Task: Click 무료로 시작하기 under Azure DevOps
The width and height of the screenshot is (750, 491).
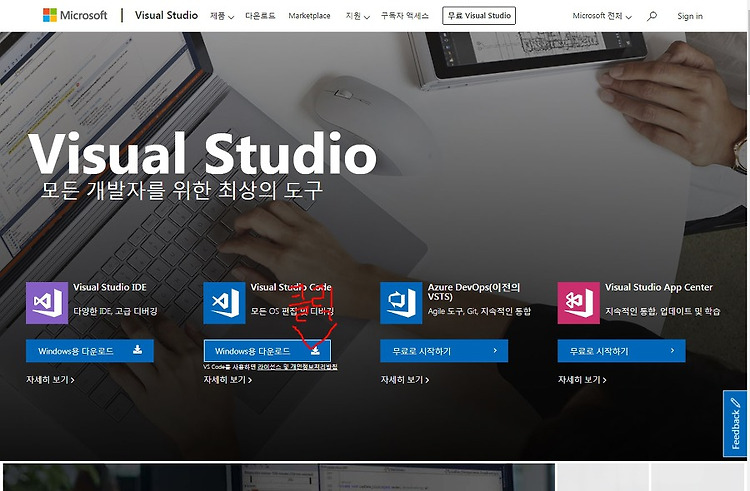Action: (x=444, y=351)
